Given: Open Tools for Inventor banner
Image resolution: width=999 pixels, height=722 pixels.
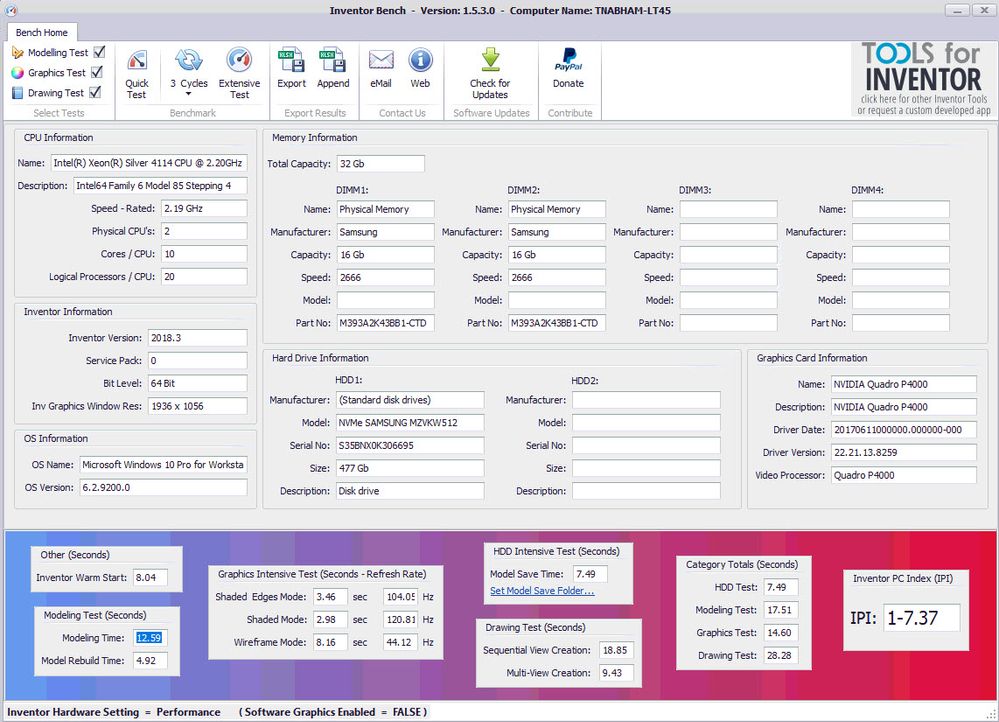Looking at the screenshot, I should click(x=923, y=79).
